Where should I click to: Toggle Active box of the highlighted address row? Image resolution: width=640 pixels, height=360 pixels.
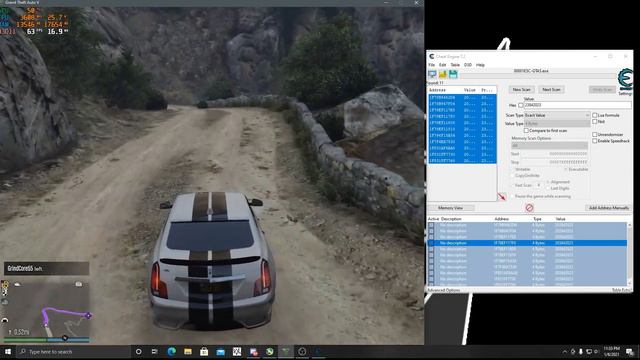tap(431, 243)
